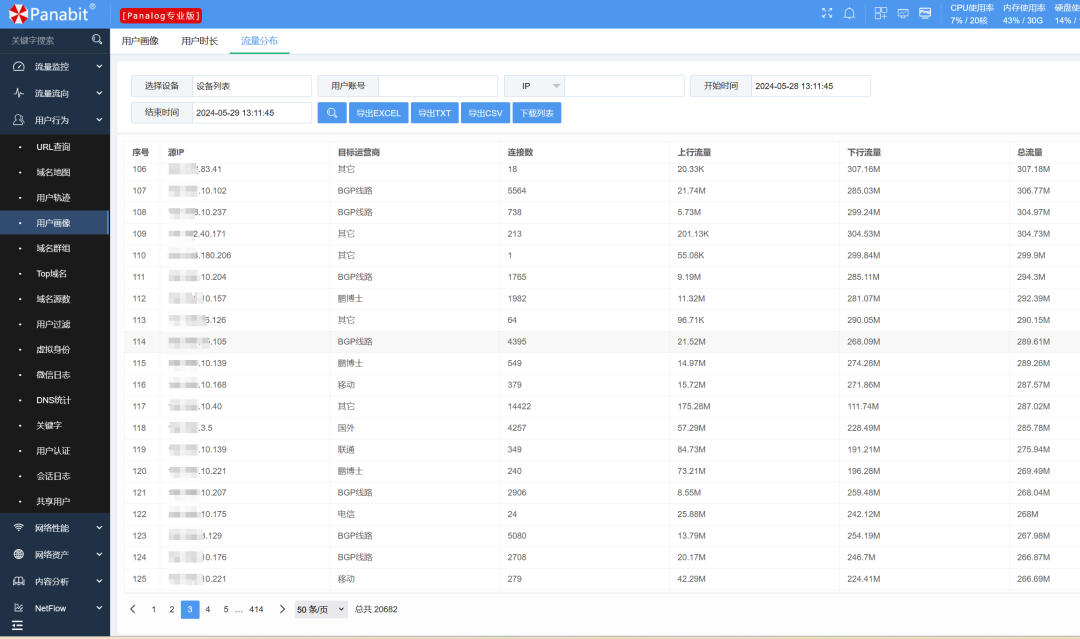Expand the 网络性能 menu chevron
This screenshot has width=1080, height=639.
tap(99, 527)
